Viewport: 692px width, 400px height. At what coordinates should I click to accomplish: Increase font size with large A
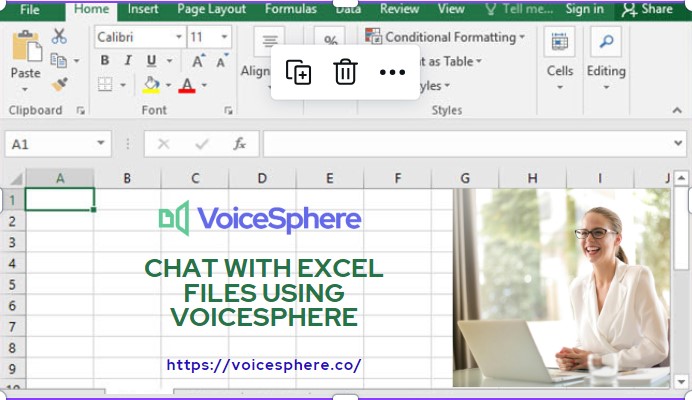point(198,61)
